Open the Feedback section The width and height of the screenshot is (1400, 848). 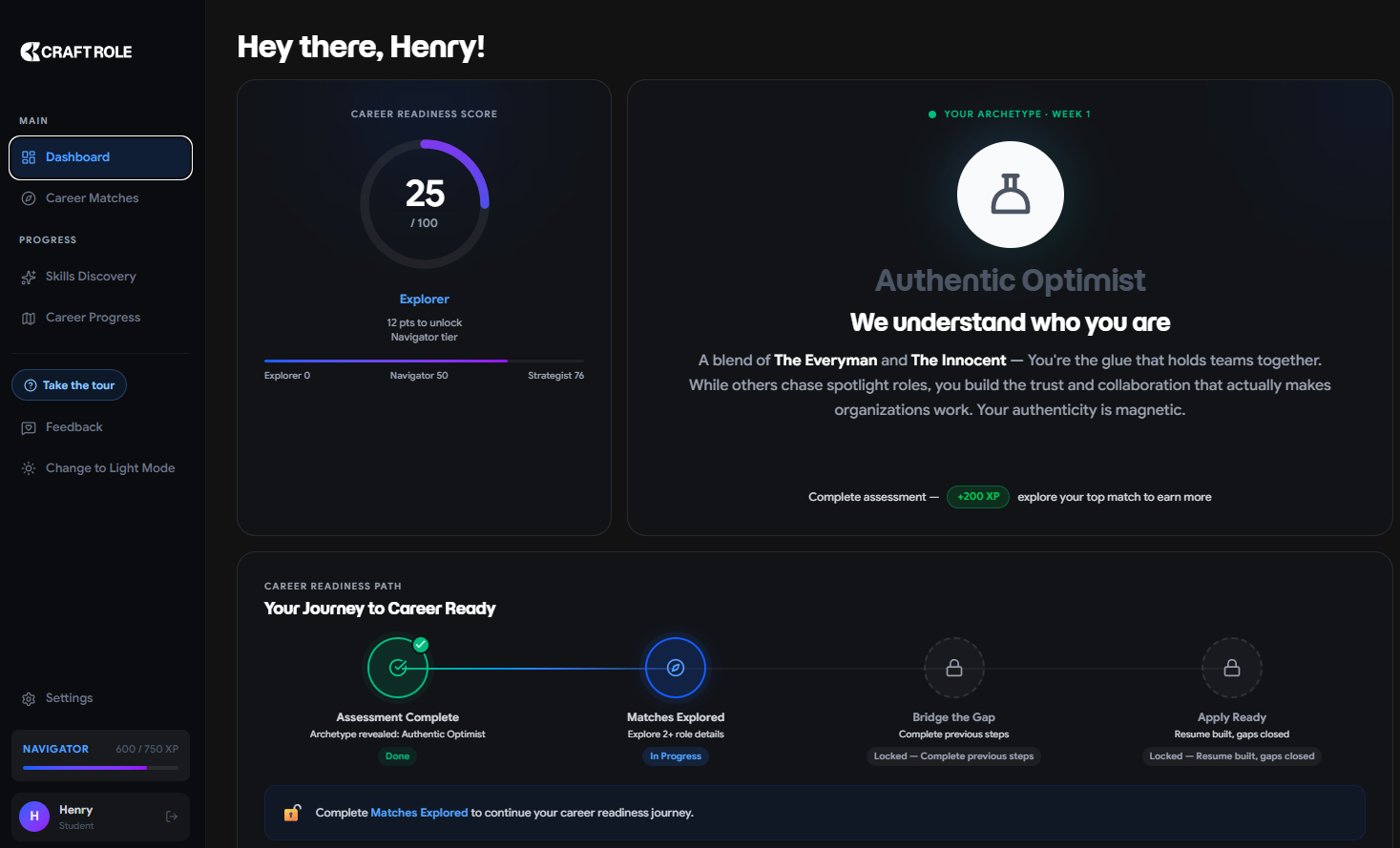tap(100, 427)
